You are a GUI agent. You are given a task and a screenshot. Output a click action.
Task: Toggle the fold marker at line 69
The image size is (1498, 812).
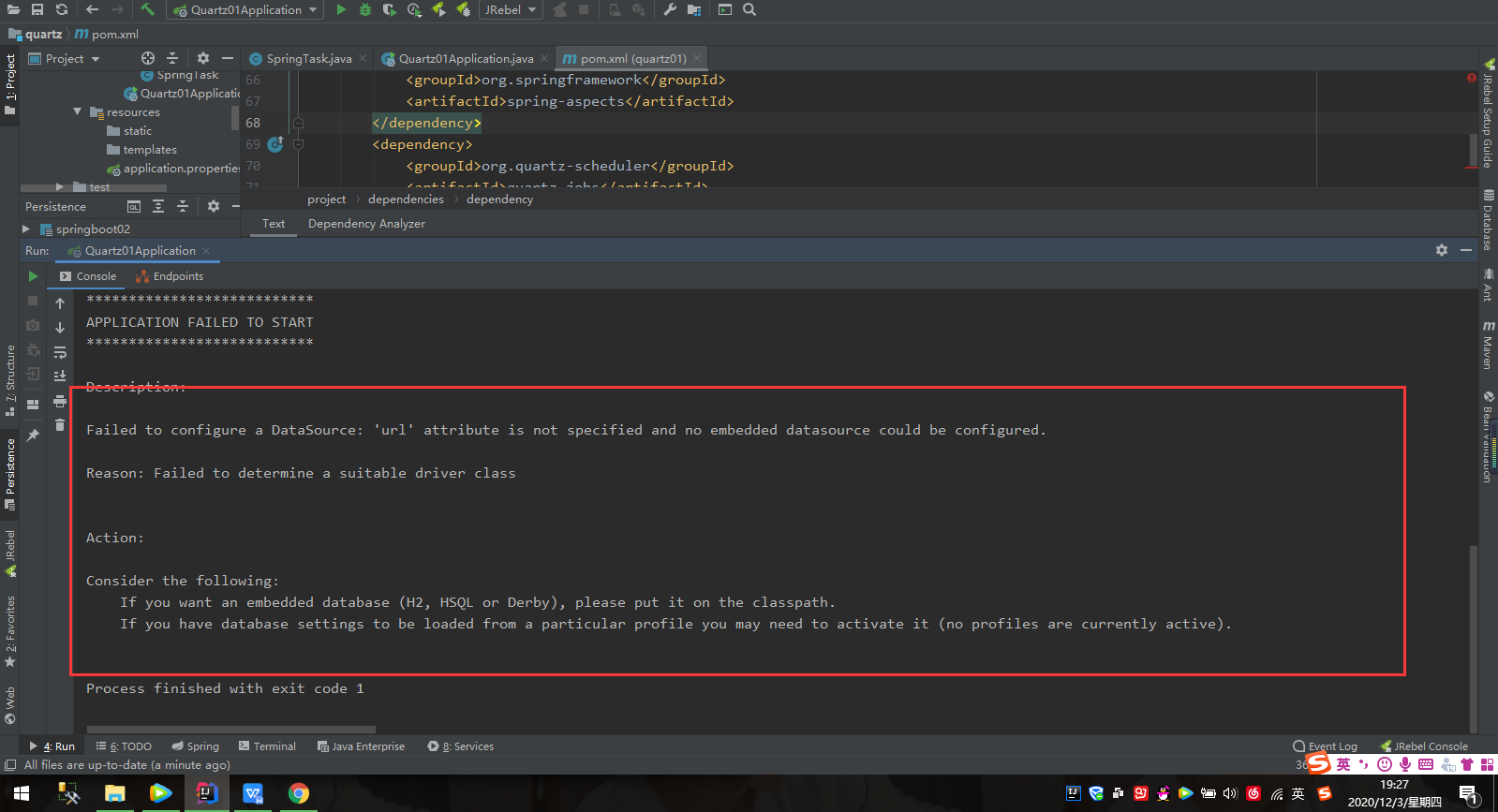(298, 144)
